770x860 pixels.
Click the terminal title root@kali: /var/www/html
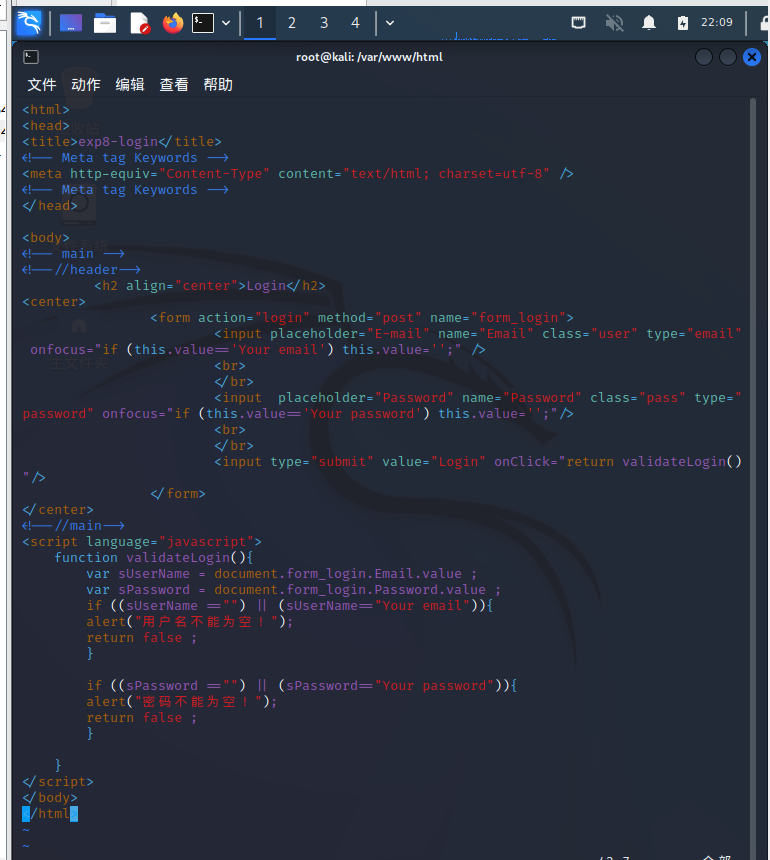[x=369, y=57]
